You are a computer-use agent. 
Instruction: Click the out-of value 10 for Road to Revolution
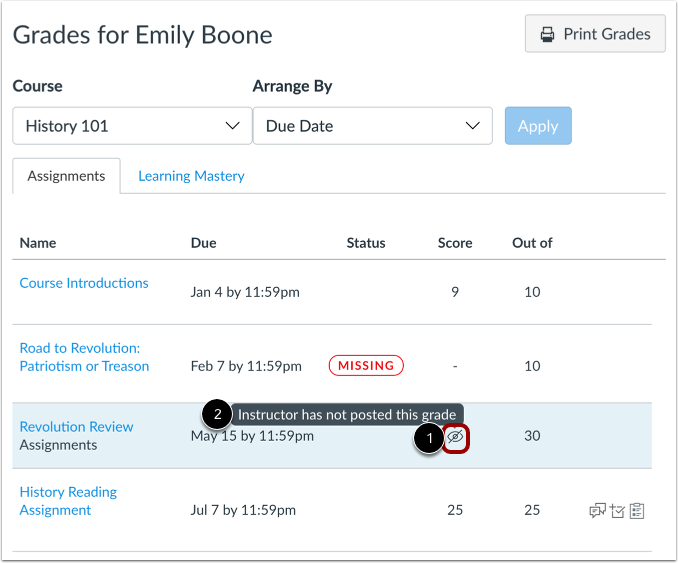(x=532, y=366)
